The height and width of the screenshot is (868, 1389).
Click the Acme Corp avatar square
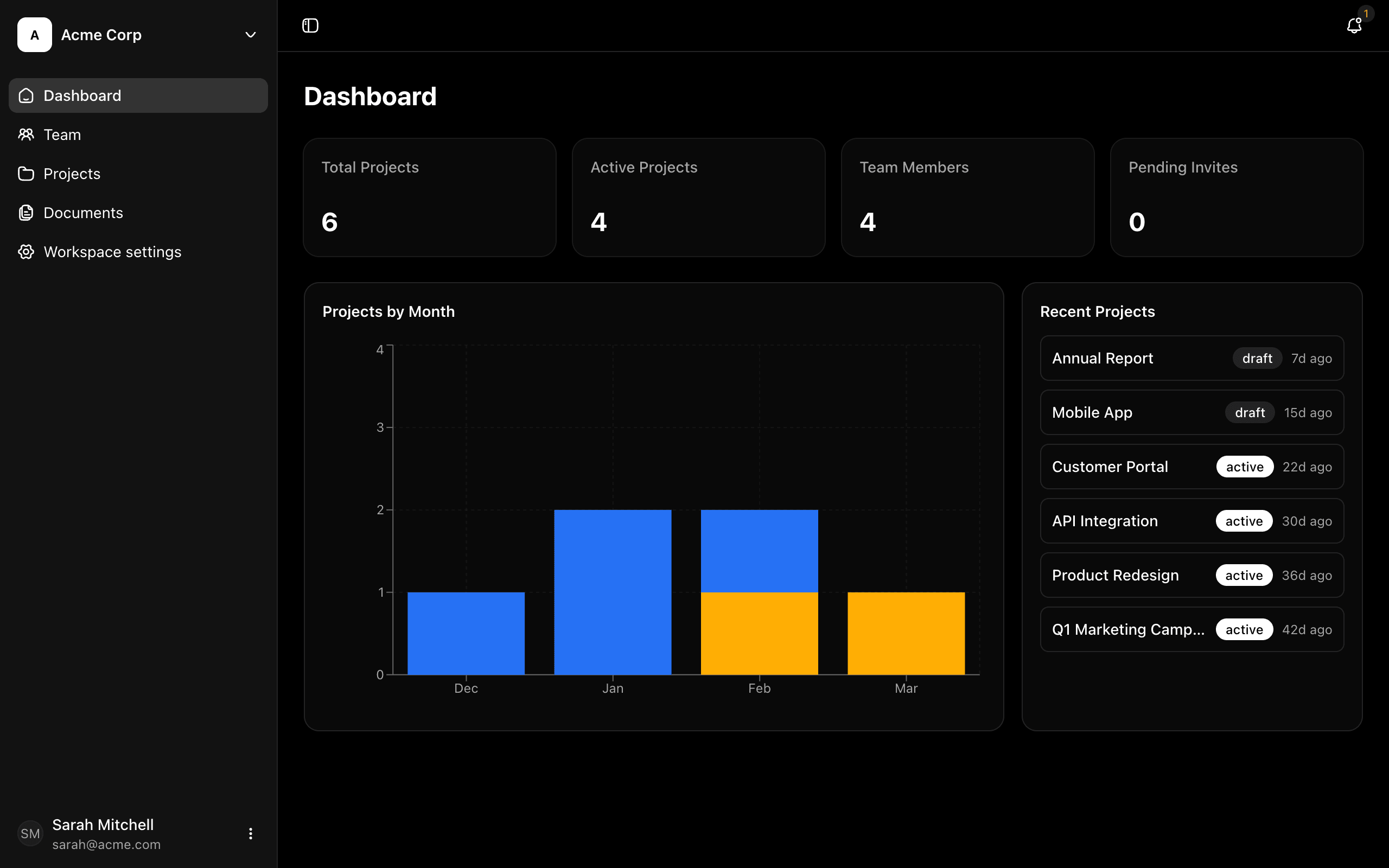34,34
